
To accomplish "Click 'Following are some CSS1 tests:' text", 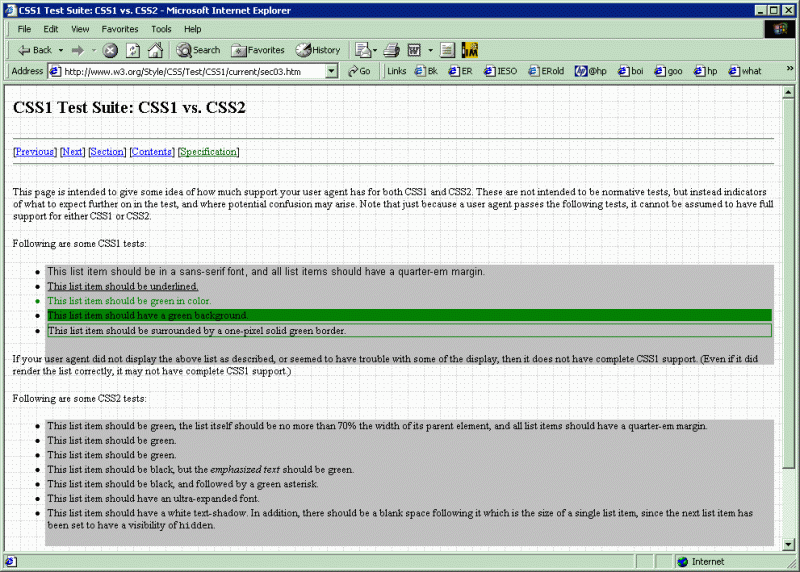I will [x=80, y=243].
